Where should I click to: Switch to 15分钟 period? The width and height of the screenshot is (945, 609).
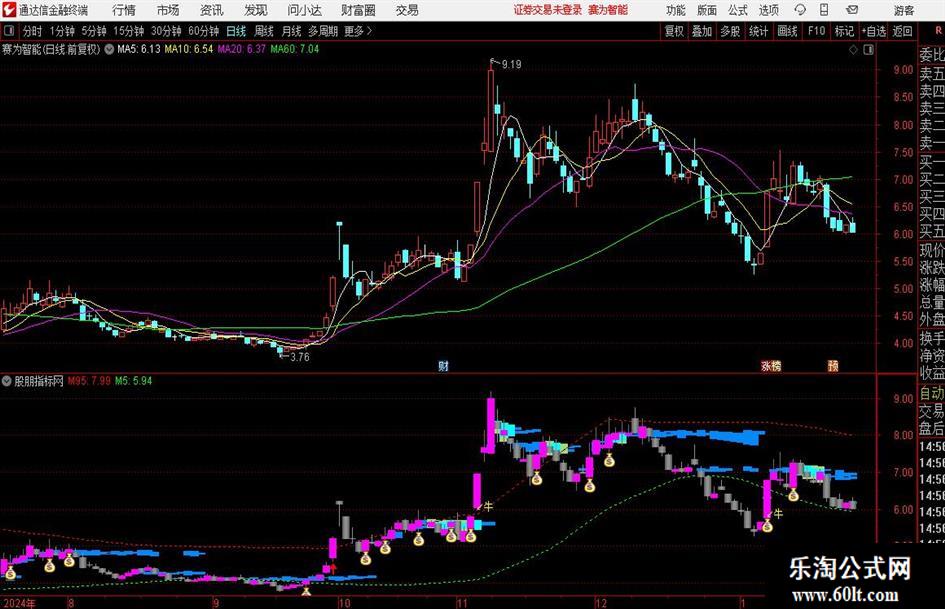[128, 31]
